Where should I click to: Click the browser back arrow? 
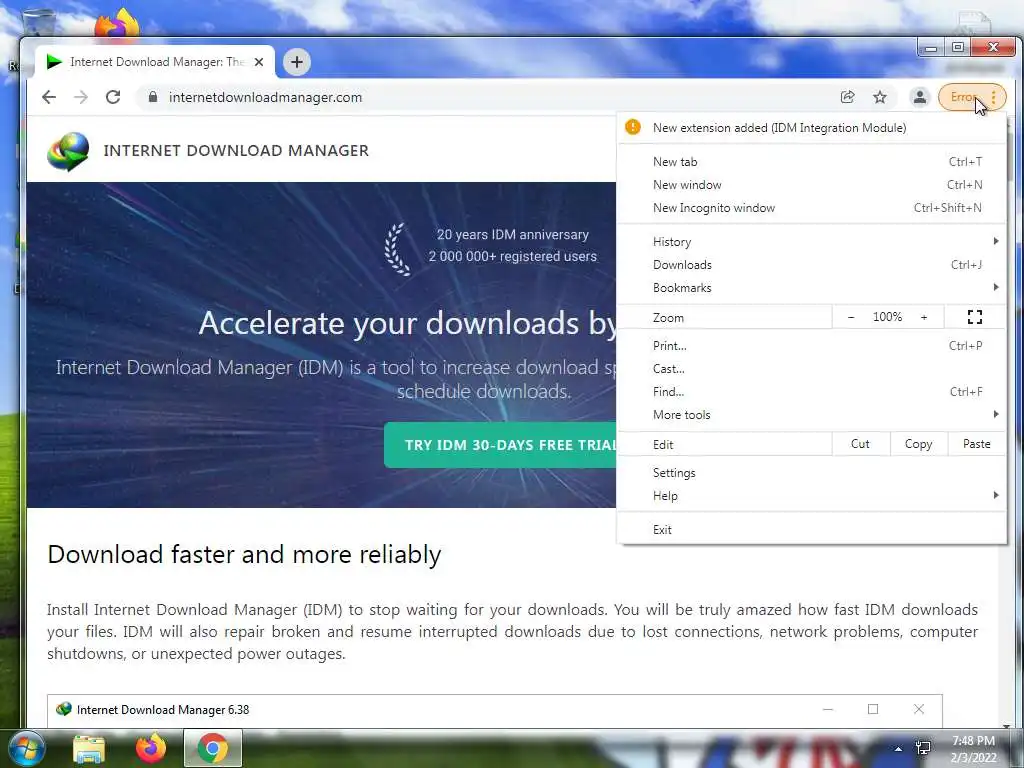tap(49, 97)
